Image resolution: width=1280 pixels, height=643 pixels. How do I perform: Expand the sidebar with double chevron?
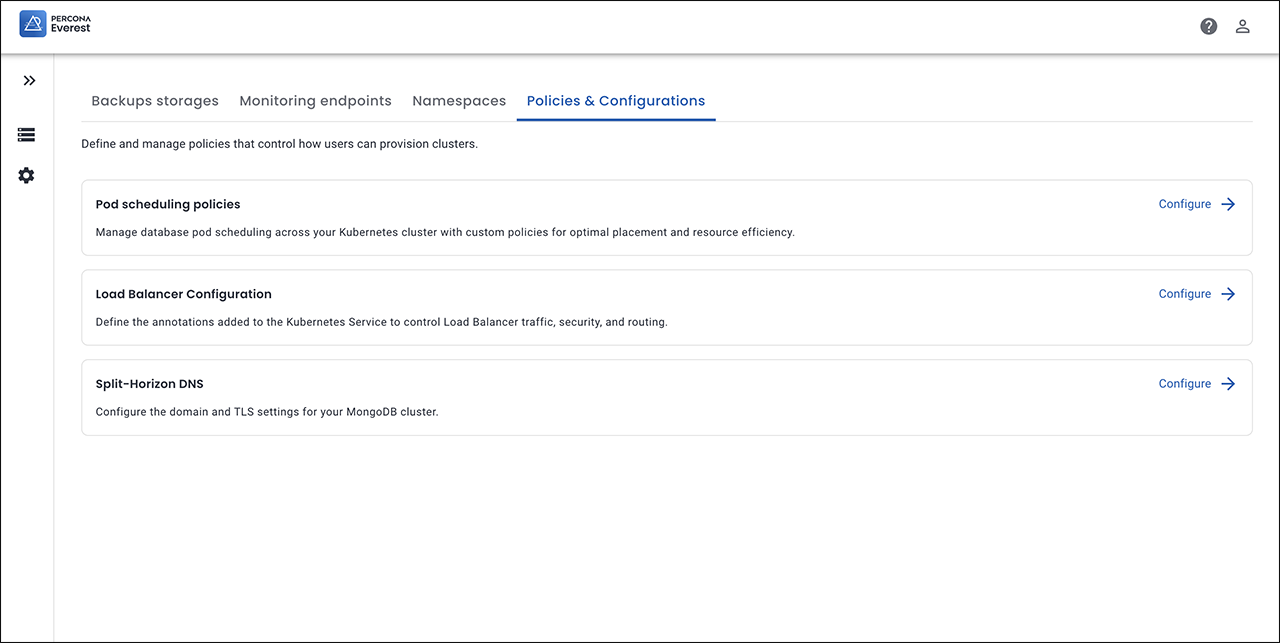click(x=29, y=81)
